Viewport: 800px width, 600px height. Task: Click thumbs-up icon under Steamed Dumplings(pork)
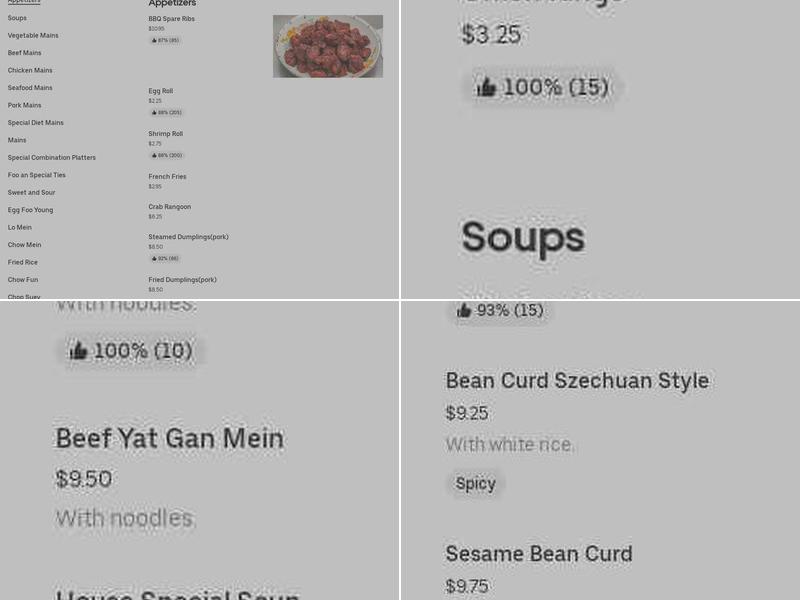click(154, 258)
